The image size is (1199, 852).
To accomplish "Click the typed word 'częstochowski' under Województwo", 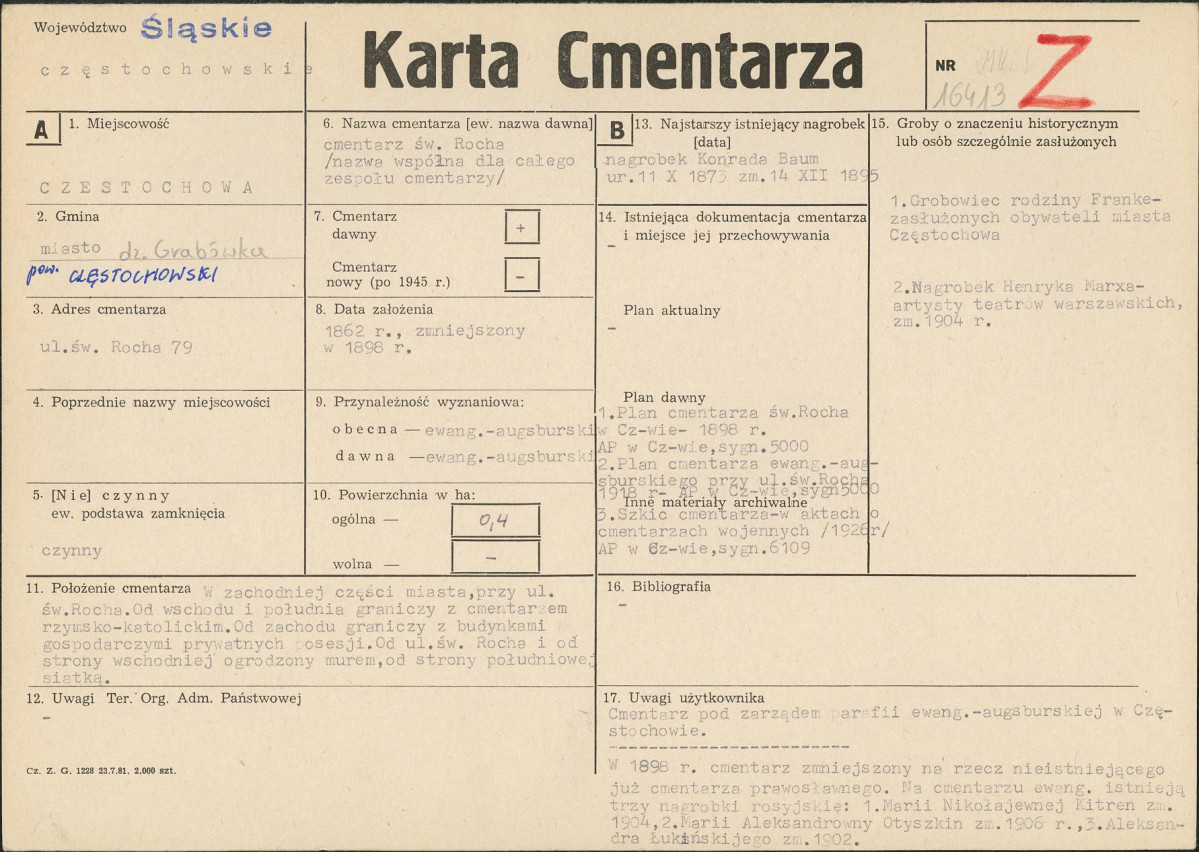I will point(177,69).
